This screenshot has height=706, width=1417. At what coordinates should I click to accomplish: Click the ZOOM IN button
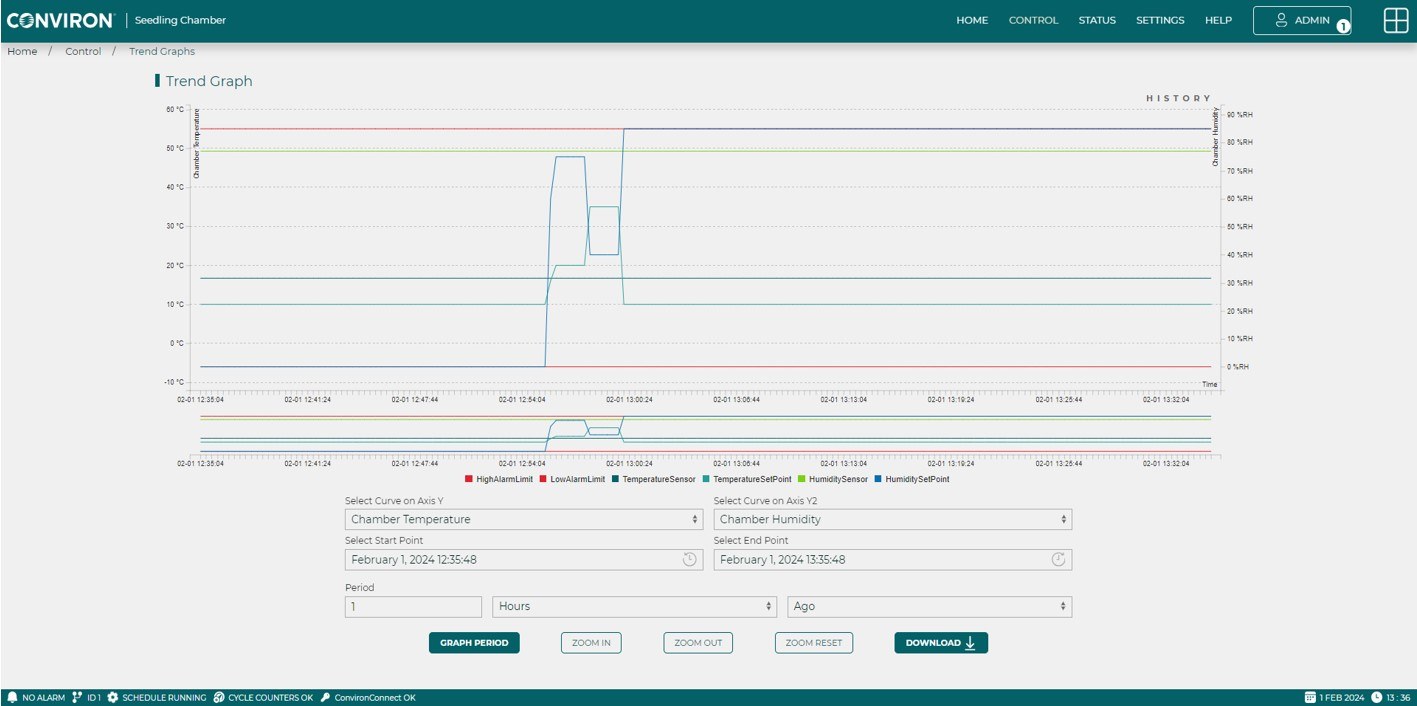coord(591,643)
